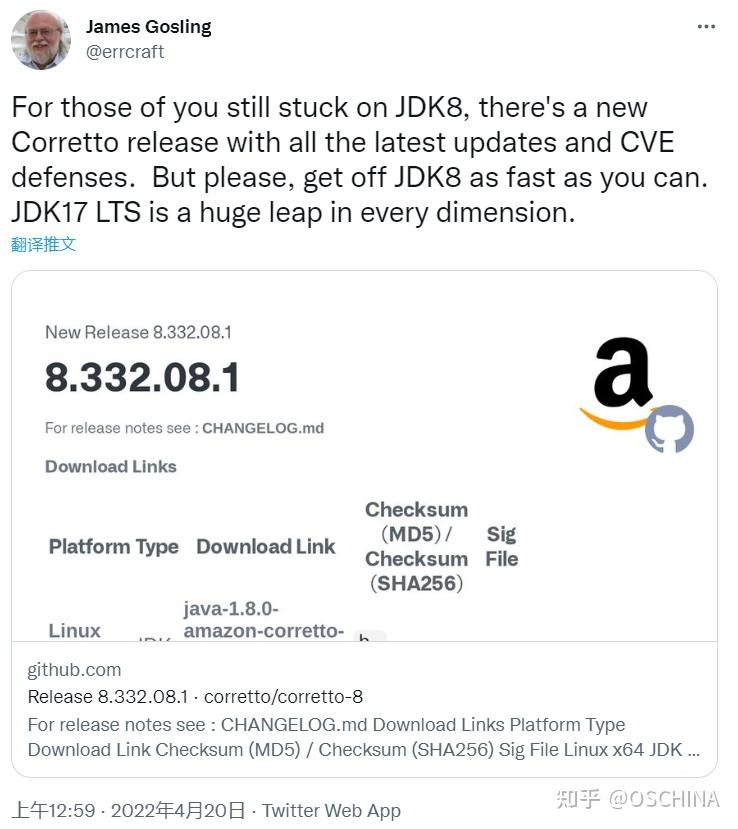Image resolution: width=738 pixels, height=829 pixels.
Task: Click the GitHub octocat icon
Action: (x=669, y=429)
